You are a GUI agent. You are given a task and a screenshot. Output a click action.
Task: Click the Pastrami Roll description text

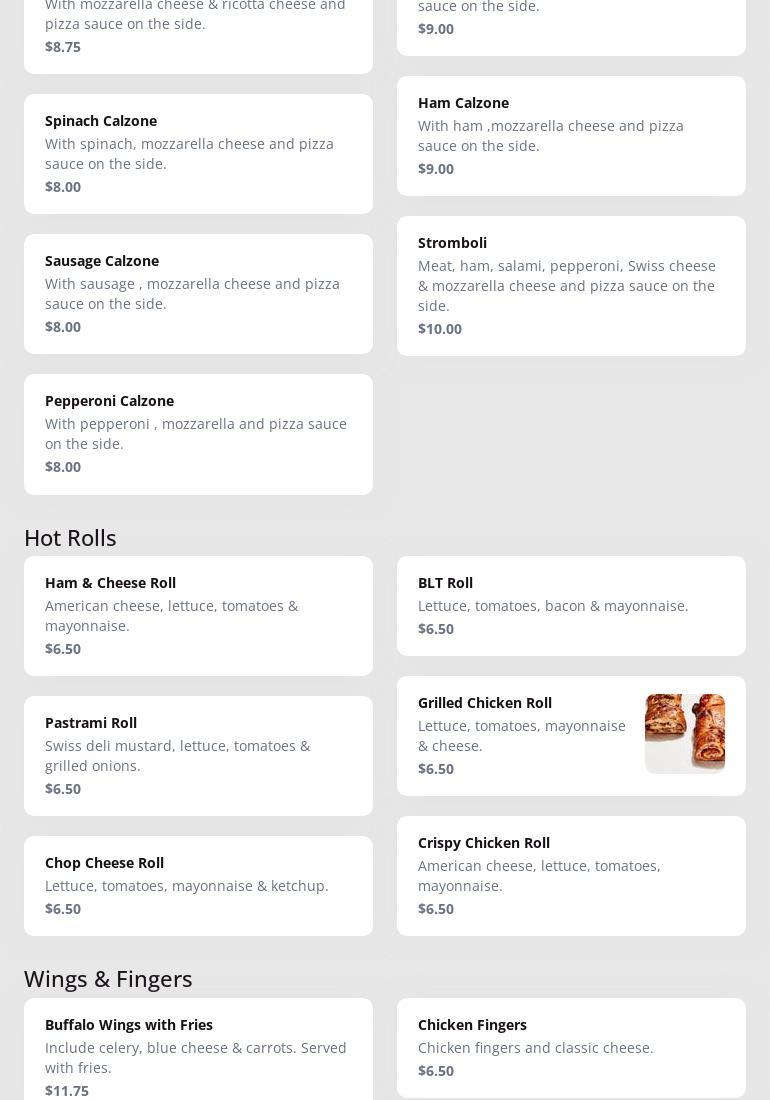pyautogui.click(x=177, y=756)
